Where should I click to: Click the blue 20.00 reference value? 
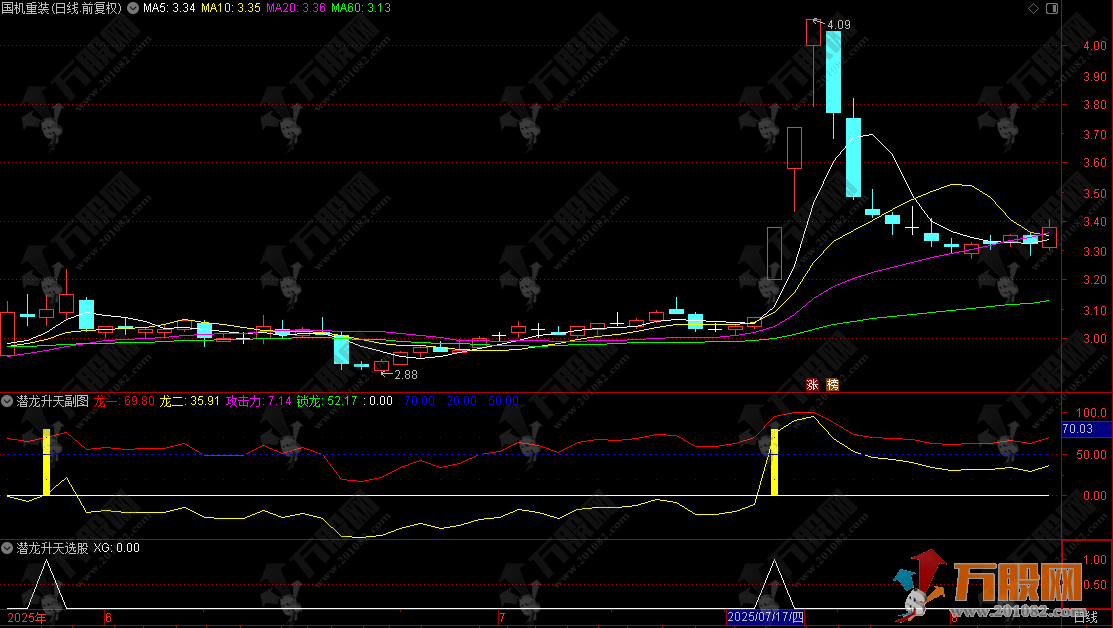pyautogui.click(x=461, y=401)
